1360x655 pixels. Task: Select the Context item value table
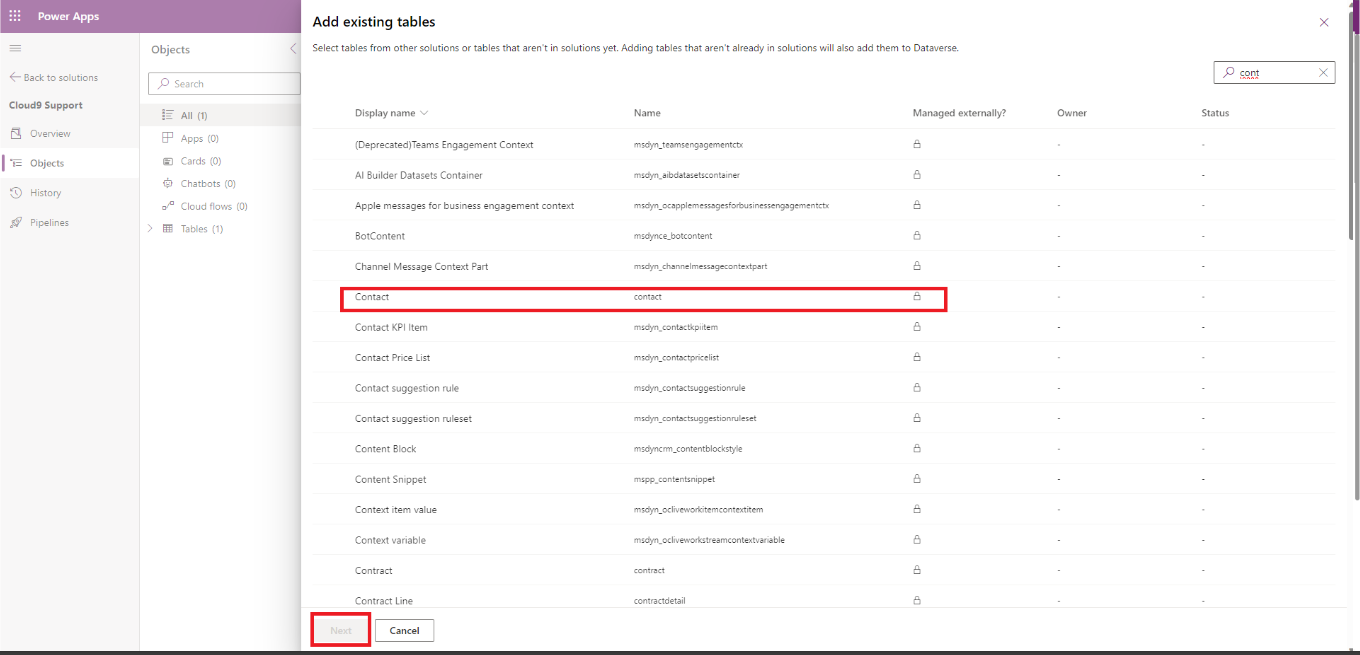[x=823, y=510]
